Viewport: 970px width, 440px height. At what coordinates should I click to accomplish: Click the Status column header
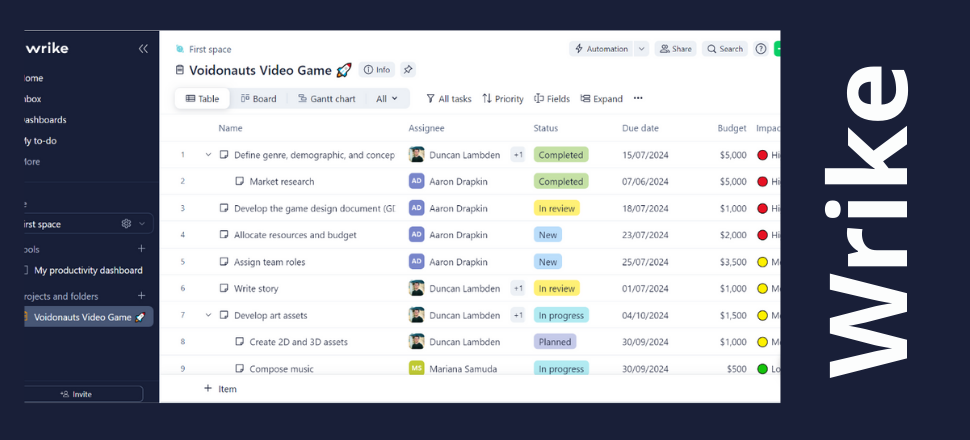[546, 128]
